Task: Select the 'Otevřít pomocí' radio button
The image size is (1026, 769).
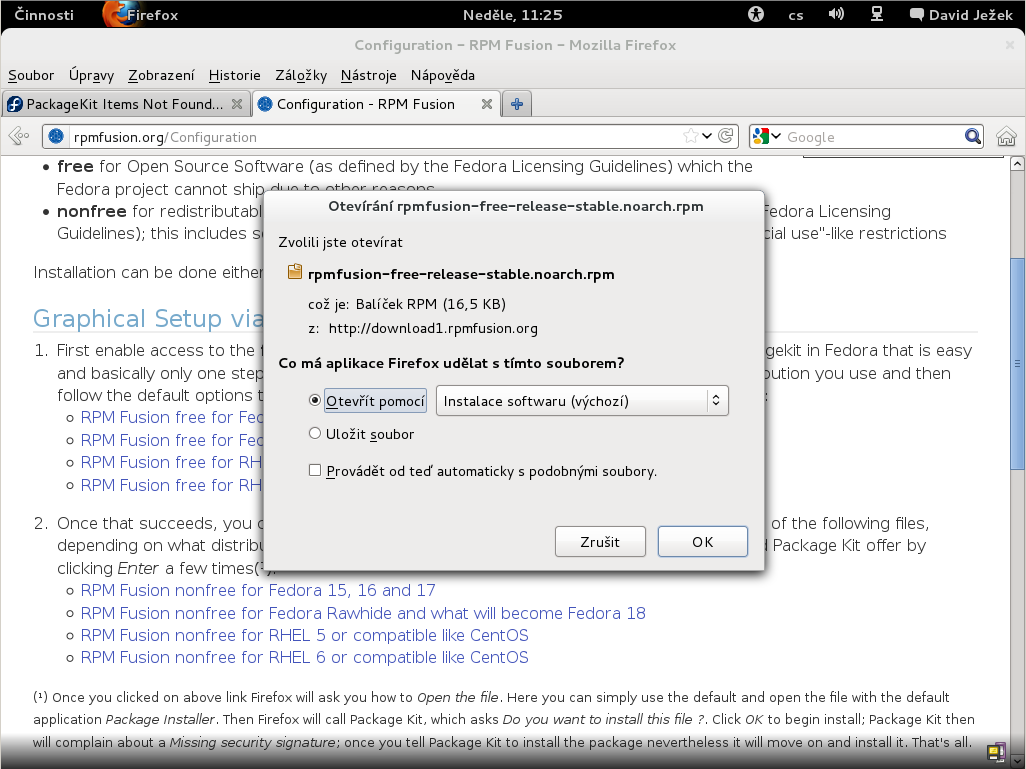Action: click(315, 400)
